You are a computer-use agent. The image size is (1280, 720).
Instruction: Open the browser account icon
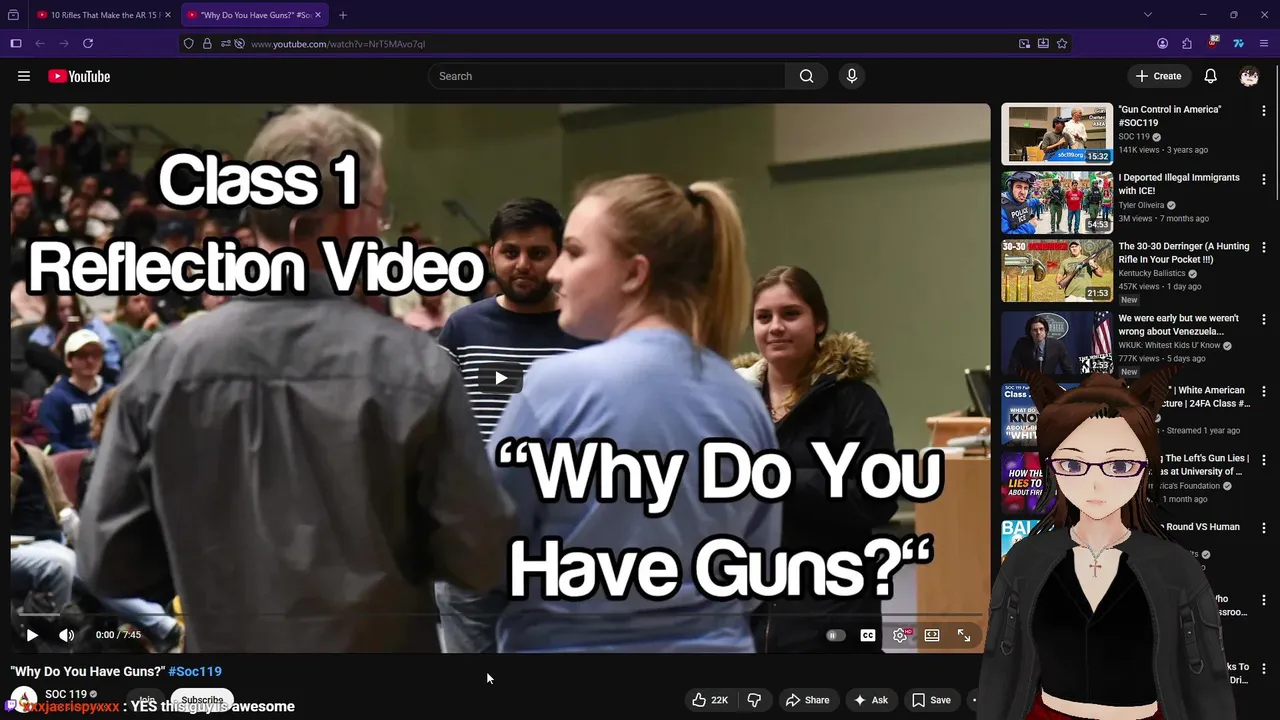pos(1162,44)
